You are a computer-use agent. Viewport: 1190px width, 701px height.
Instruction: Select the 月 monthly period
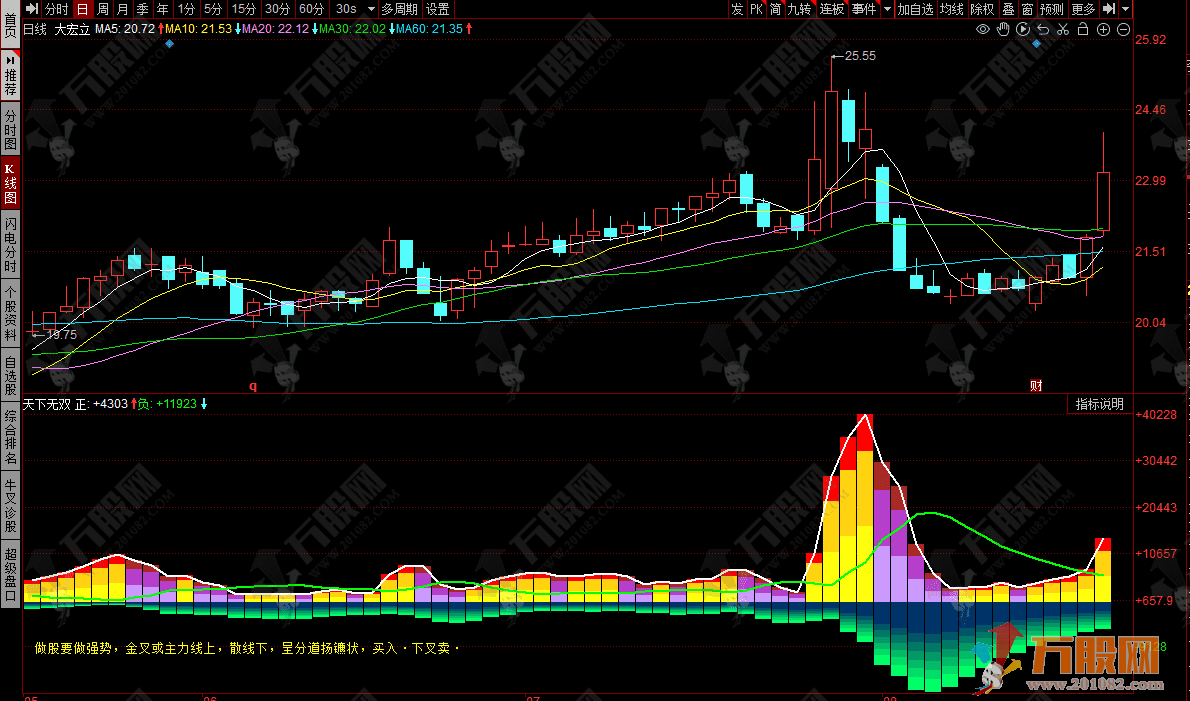tap(122, 9)
